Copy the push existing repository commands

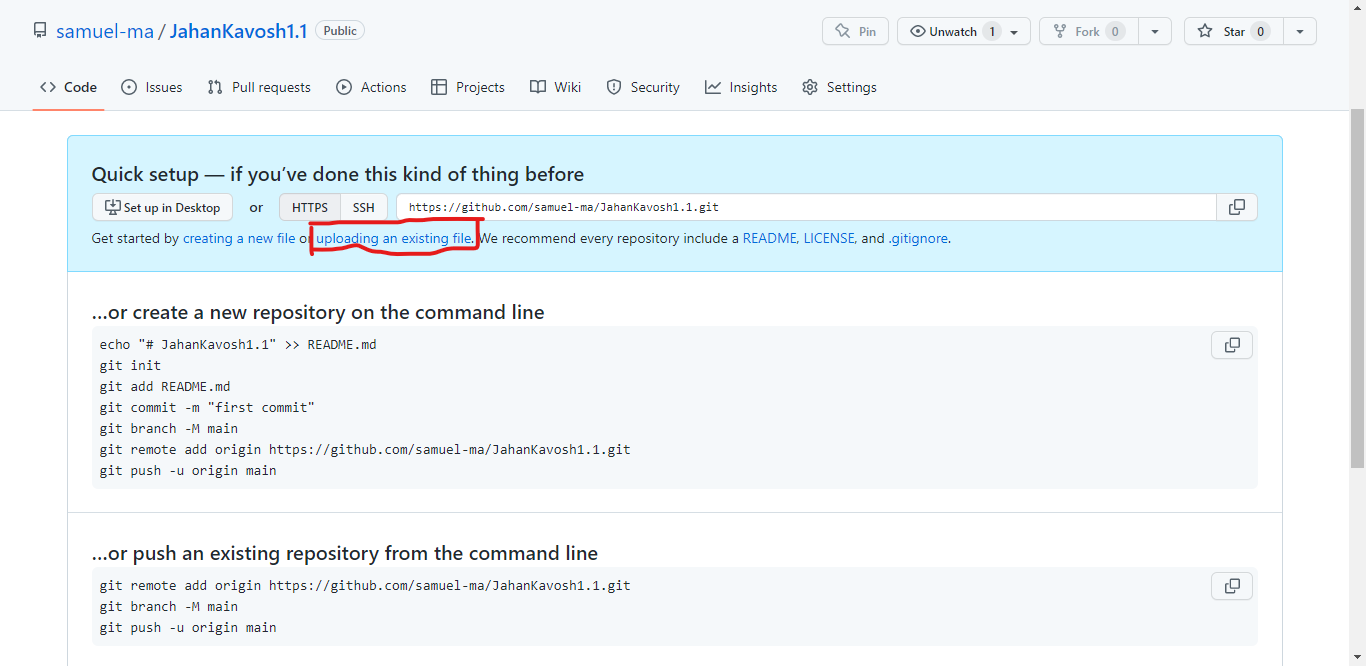click(x=1231, y=585)
